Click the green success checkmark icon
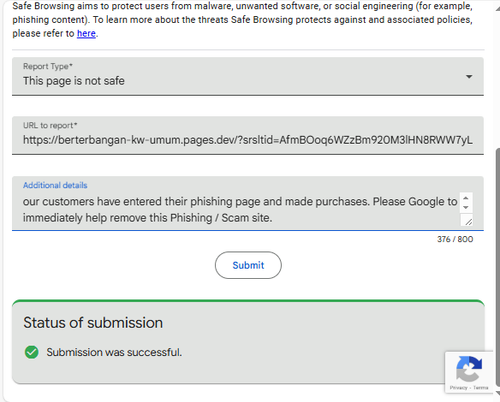The image size is (500, 402). click(x=32, y=352)
